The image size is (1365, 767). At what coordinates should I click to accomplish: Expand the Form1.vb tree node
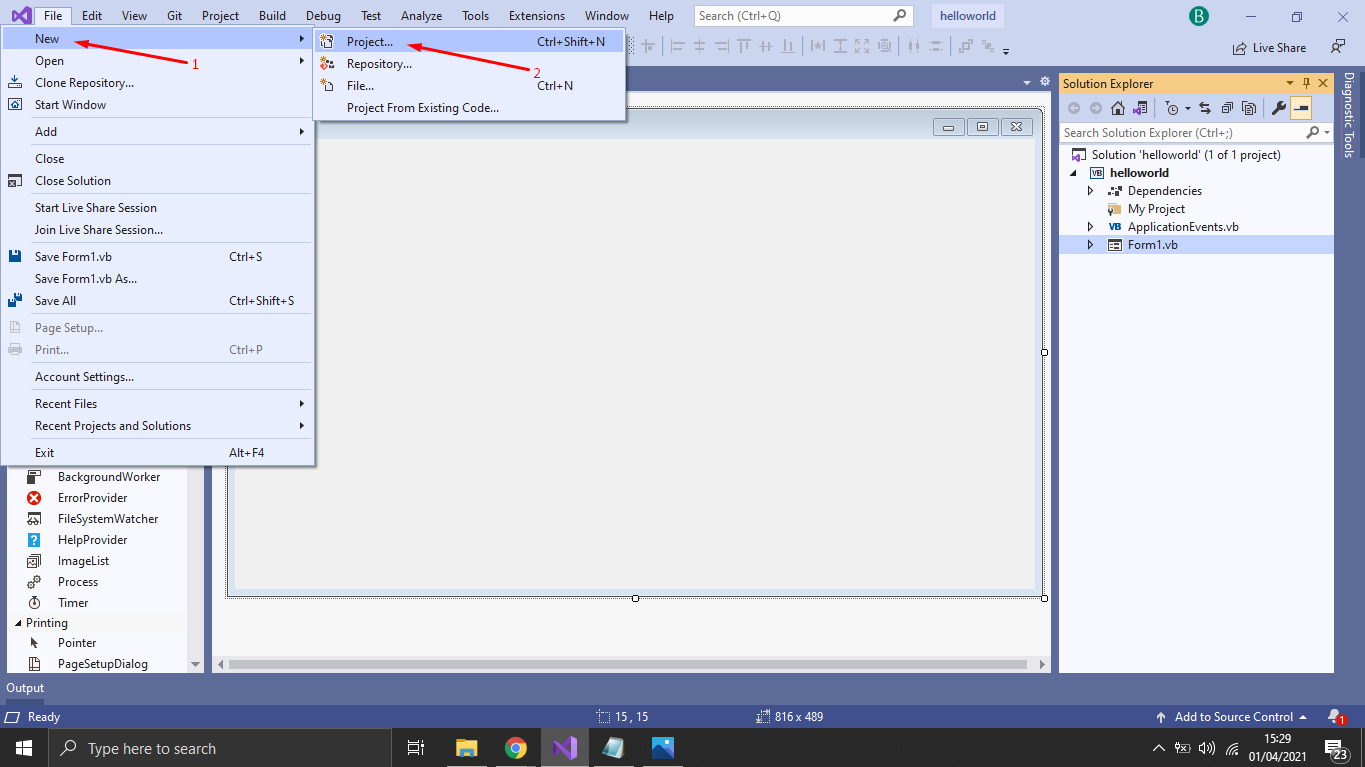coord(1091,244)
